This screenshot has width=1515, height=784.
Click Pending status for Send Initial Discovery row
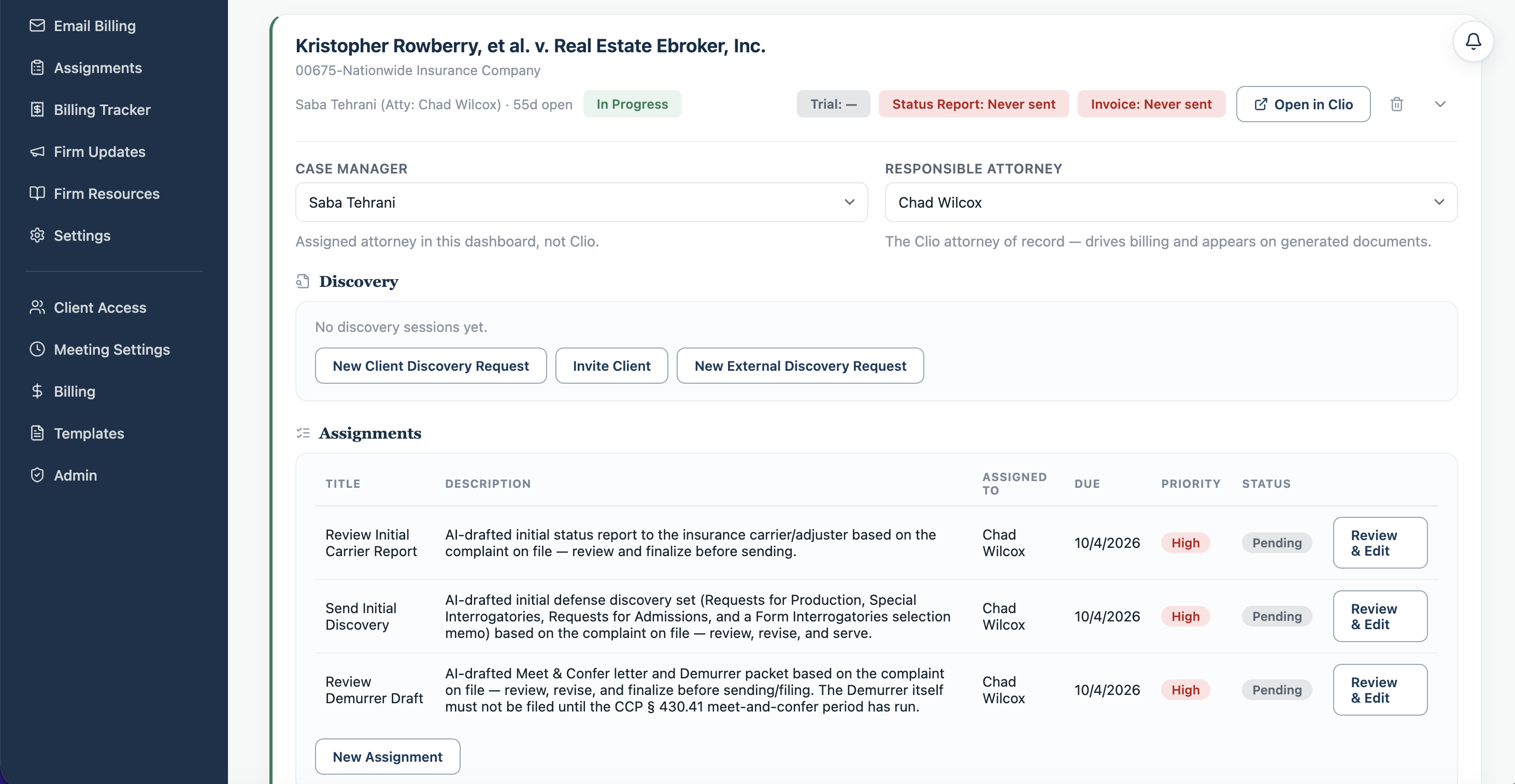[x=1276, y=616]
